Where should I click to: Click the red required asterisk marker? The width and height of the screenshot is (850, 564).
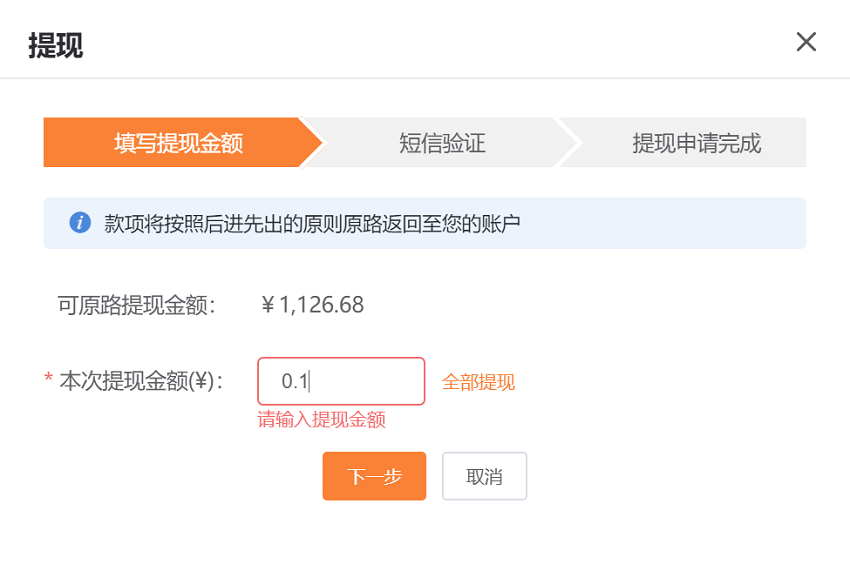[x=48, y=377]
